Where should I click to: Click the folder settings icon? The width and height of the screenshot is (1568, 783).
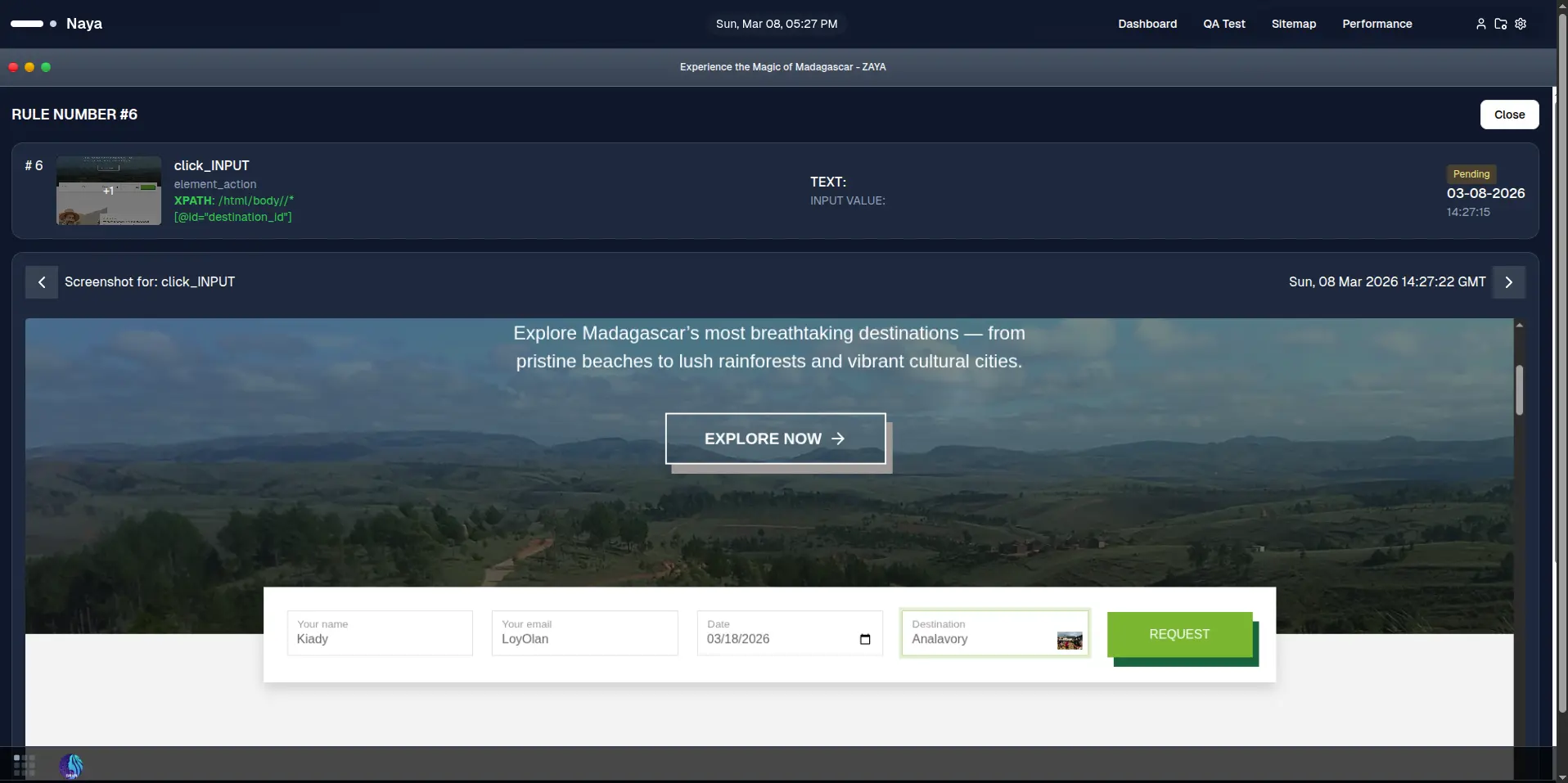click(x=1500, y=24)
